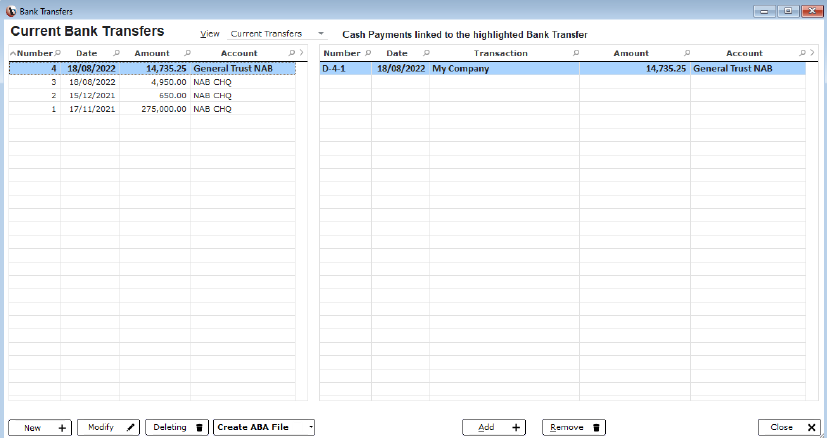Add a cash payment to the transfer

tap(494, 427)
